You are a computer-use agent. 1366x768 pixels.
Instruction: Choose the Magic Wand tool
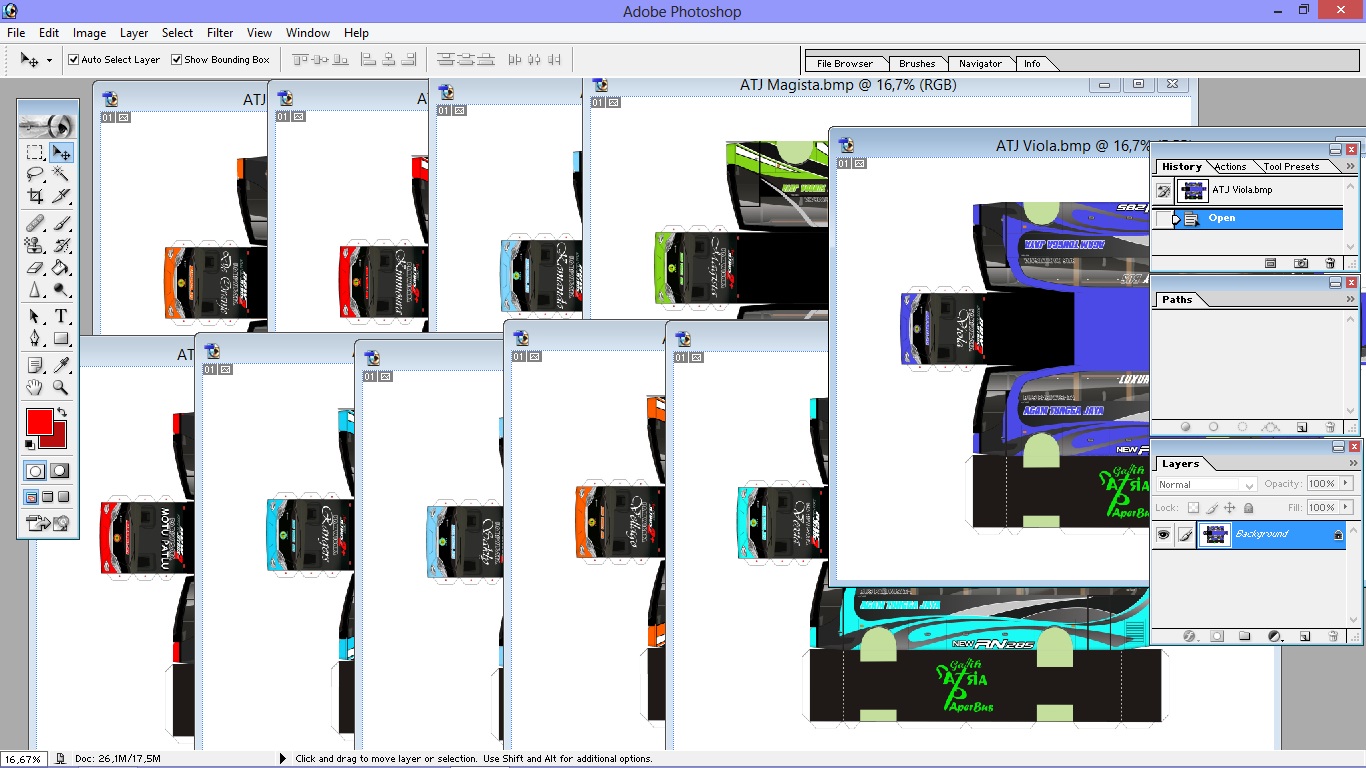(x=61, y=174)
